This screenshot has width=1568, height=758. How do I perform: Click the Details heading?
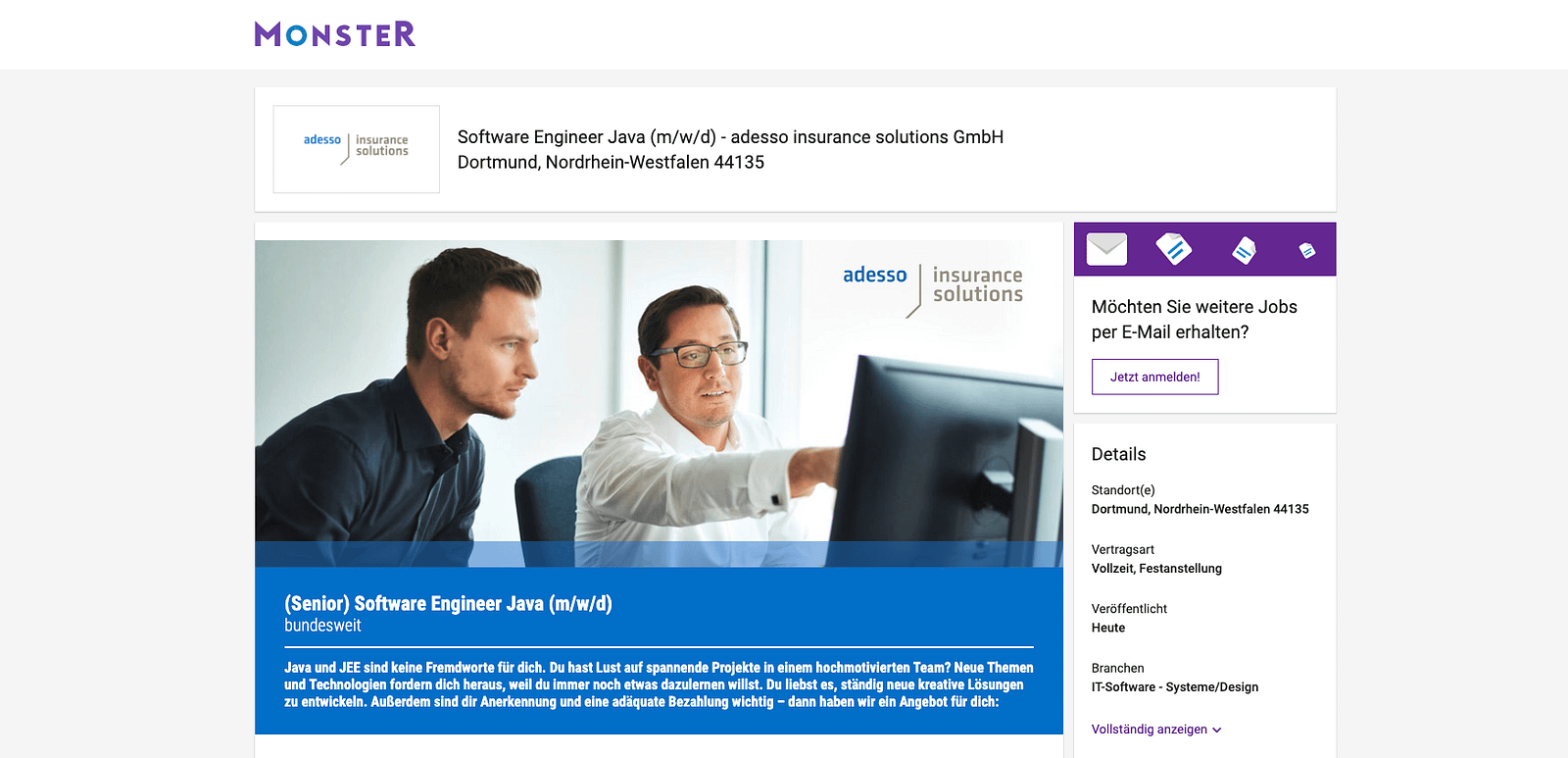(x=1118, y=455)
